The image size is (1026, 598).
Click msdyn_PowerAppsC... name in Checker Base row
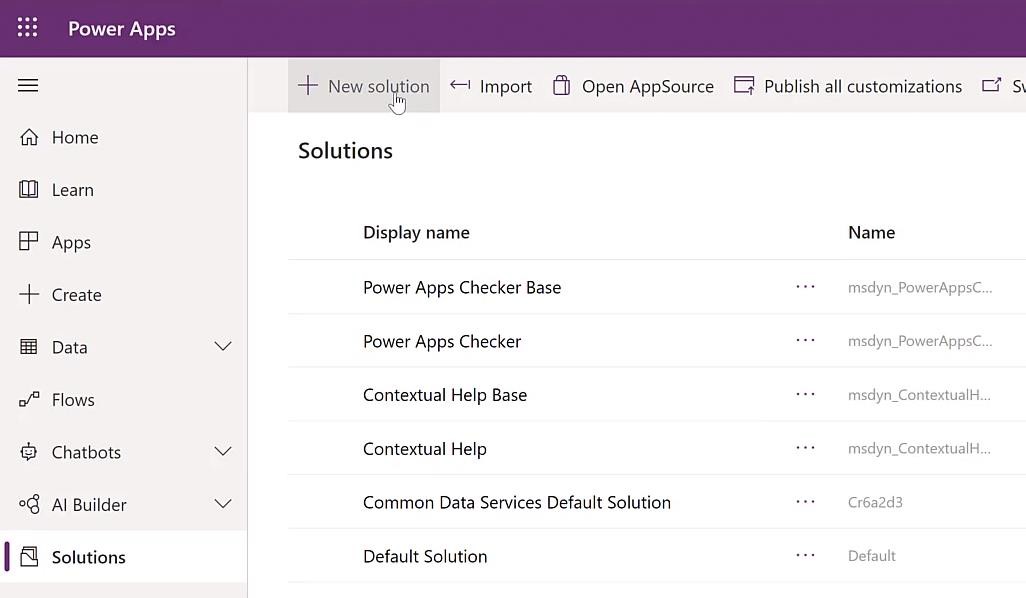pos(920,288)
